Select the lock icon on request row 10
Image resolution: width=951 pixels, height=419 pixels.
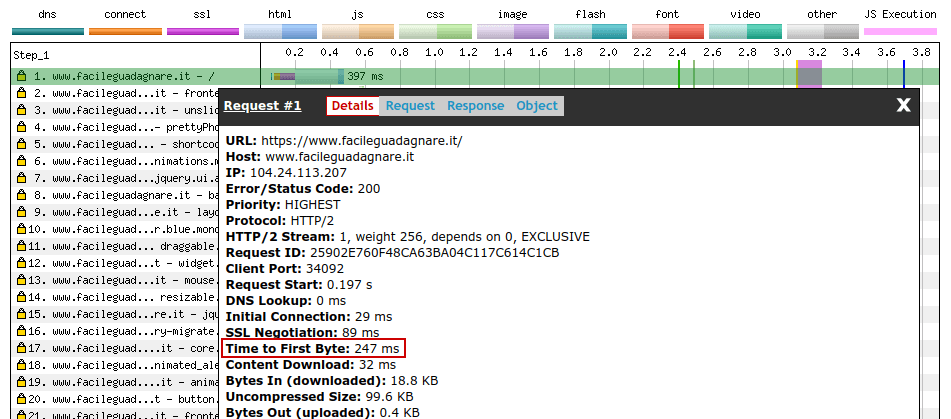click(x=22, y=229)
